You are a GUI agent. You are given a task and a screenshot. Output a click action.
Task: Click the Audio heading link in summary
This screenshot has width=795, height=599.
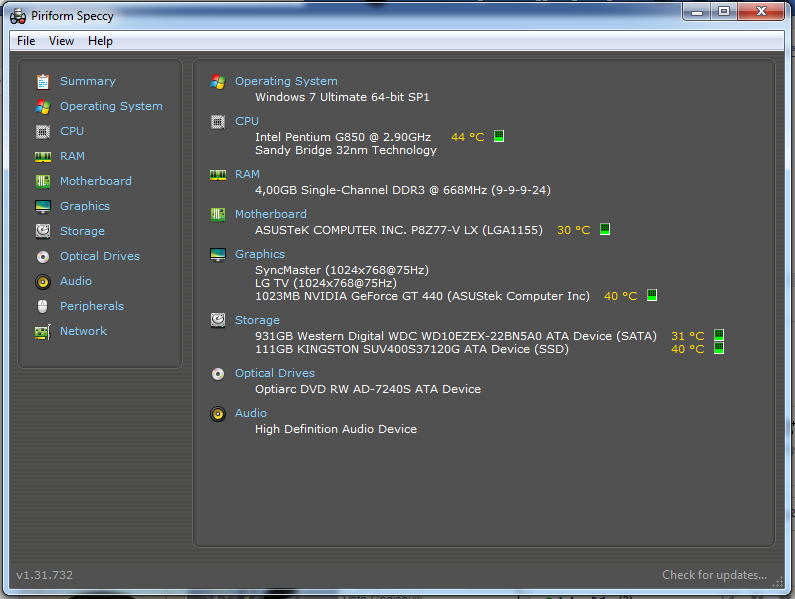tap(251, 413)
